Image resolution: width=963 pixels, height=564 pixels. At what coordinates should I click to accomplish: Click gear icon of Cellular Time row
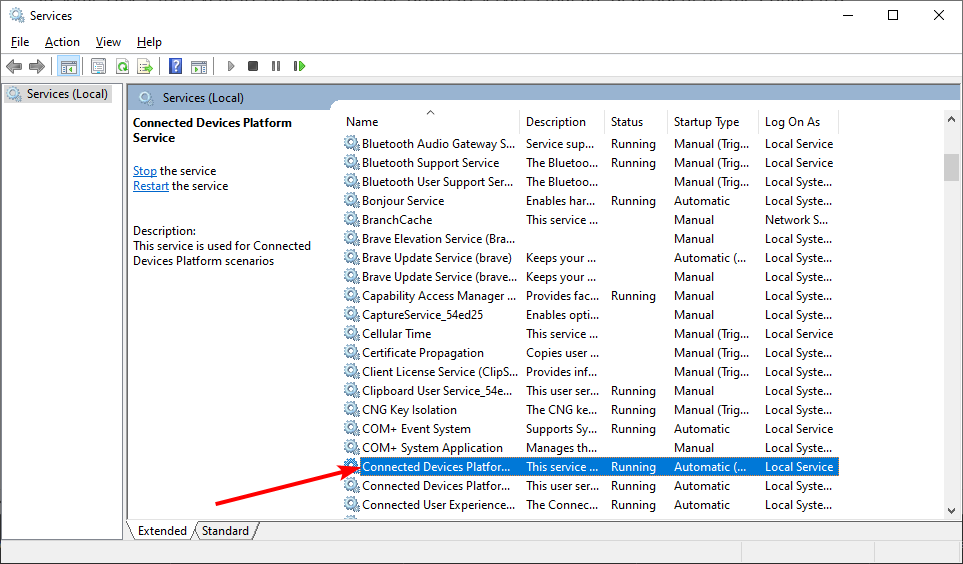pos(351,334)
